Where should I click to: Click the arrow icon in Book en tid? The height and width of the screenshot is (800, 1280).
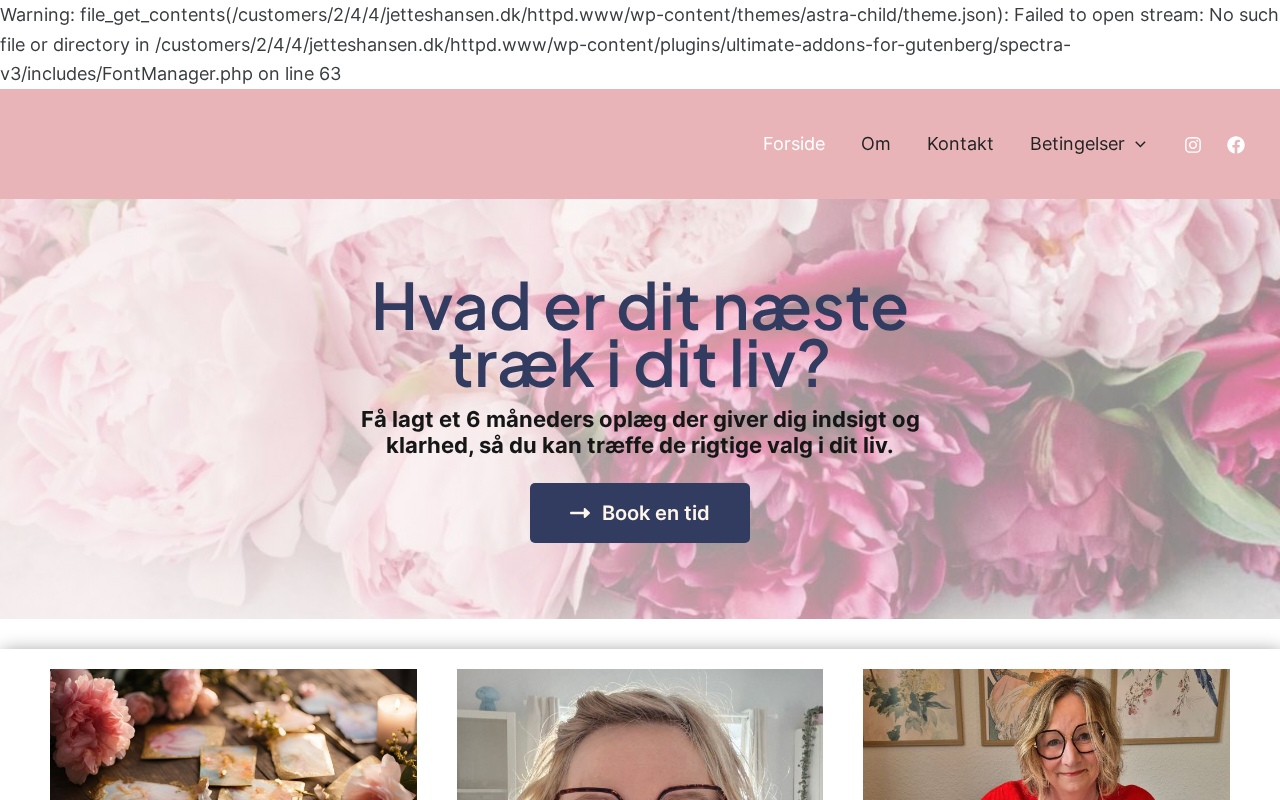(x=580, y=513)
